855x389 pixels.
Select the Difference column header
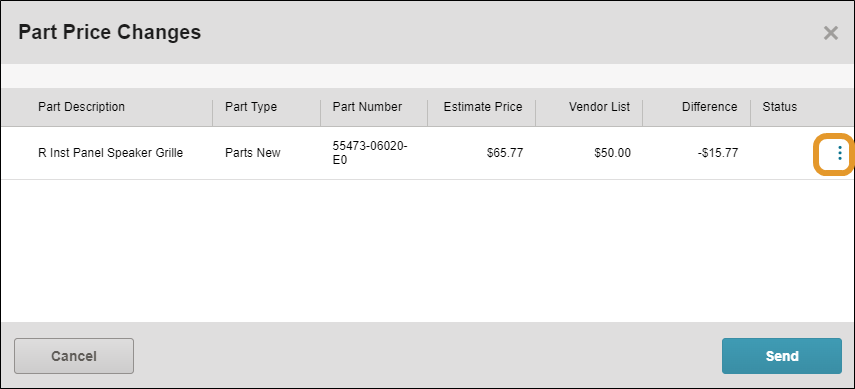point(709,107)
